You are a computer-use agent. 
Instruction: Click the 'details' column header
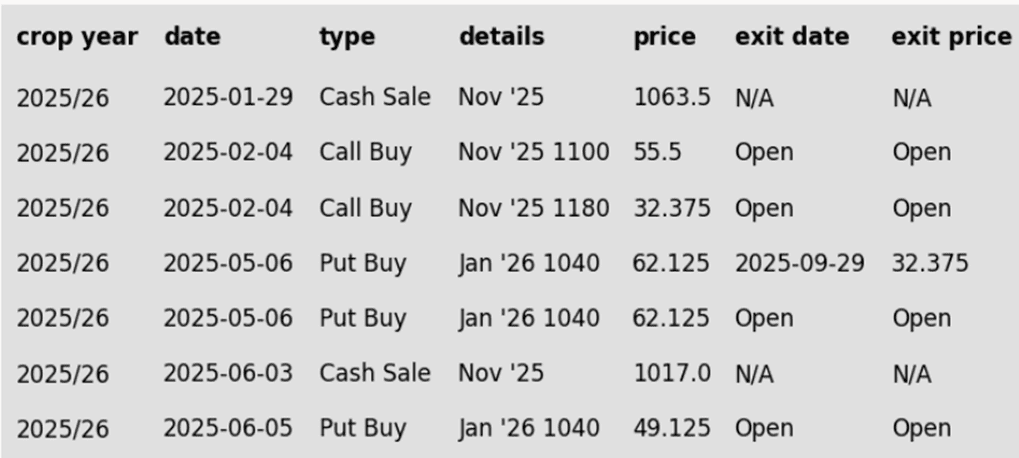click(502, 37)
